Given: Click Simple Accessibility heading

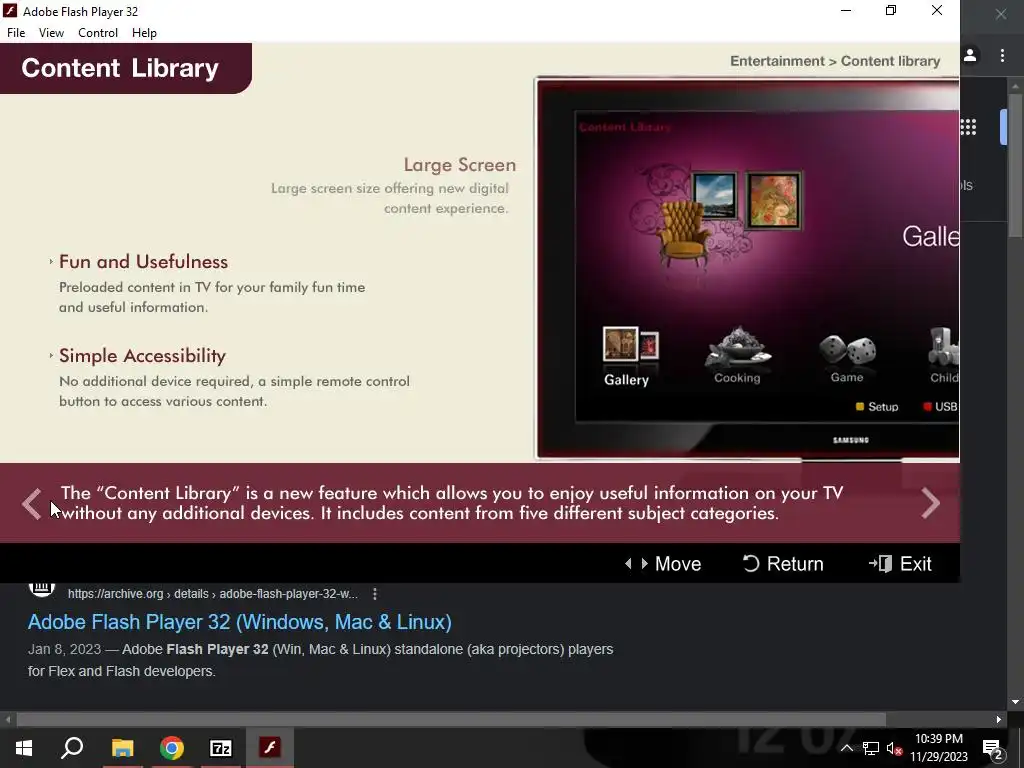Looking at the screenshot, I should coord(142,355).
